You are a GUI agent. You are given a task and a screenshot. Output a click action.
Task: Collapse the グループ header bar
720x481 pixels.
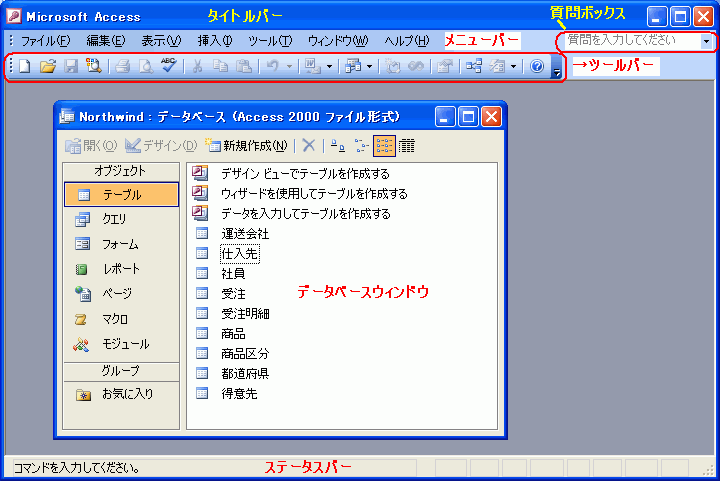point(121,371)
